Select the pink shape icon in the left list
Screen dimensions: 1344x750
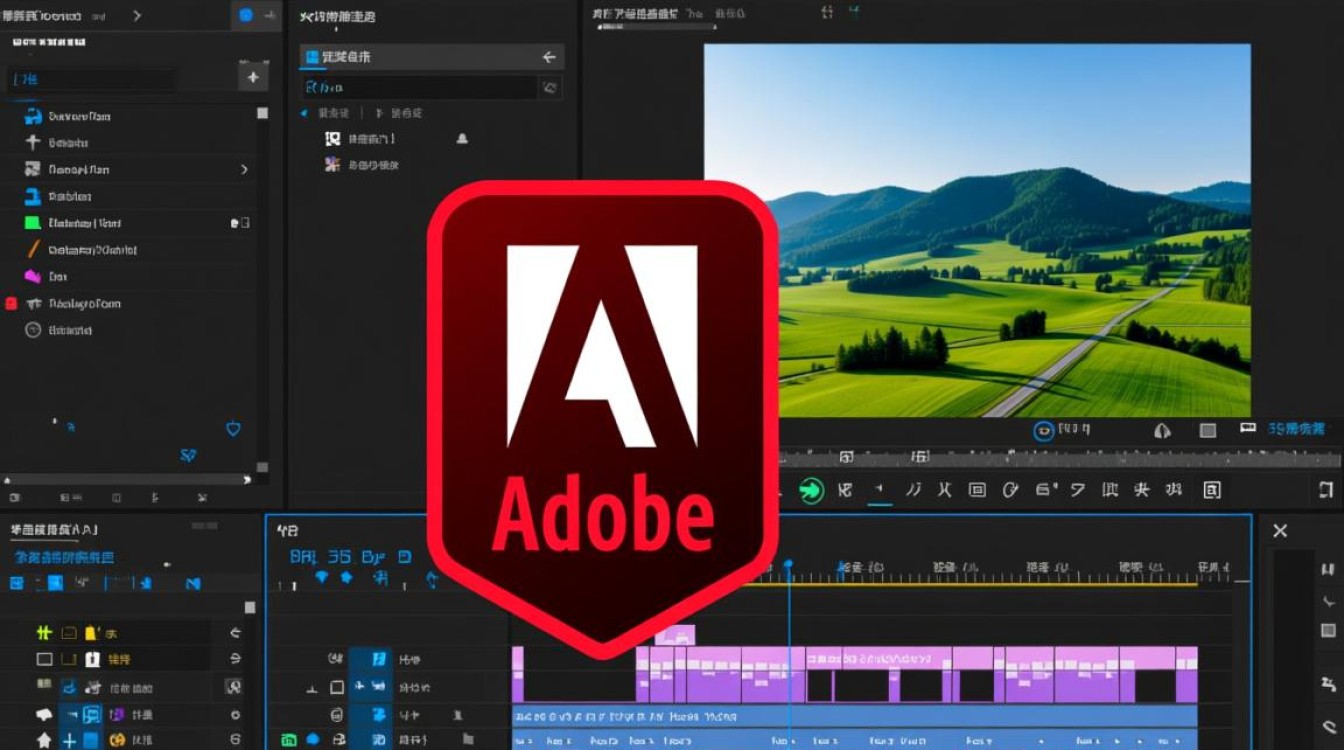[32, 276]
